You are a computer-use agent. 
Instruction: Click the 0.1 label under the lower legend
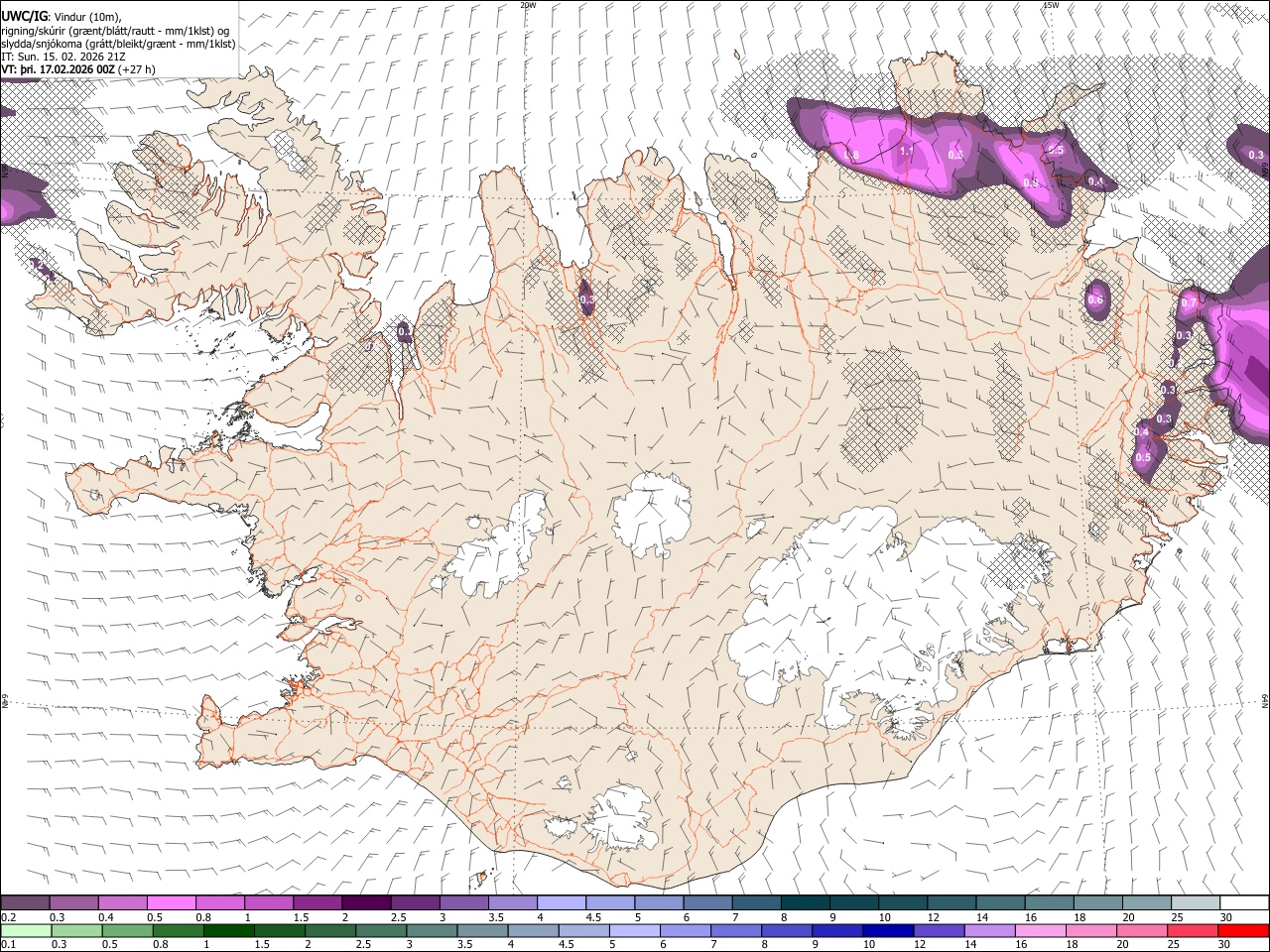coord(8,945)
